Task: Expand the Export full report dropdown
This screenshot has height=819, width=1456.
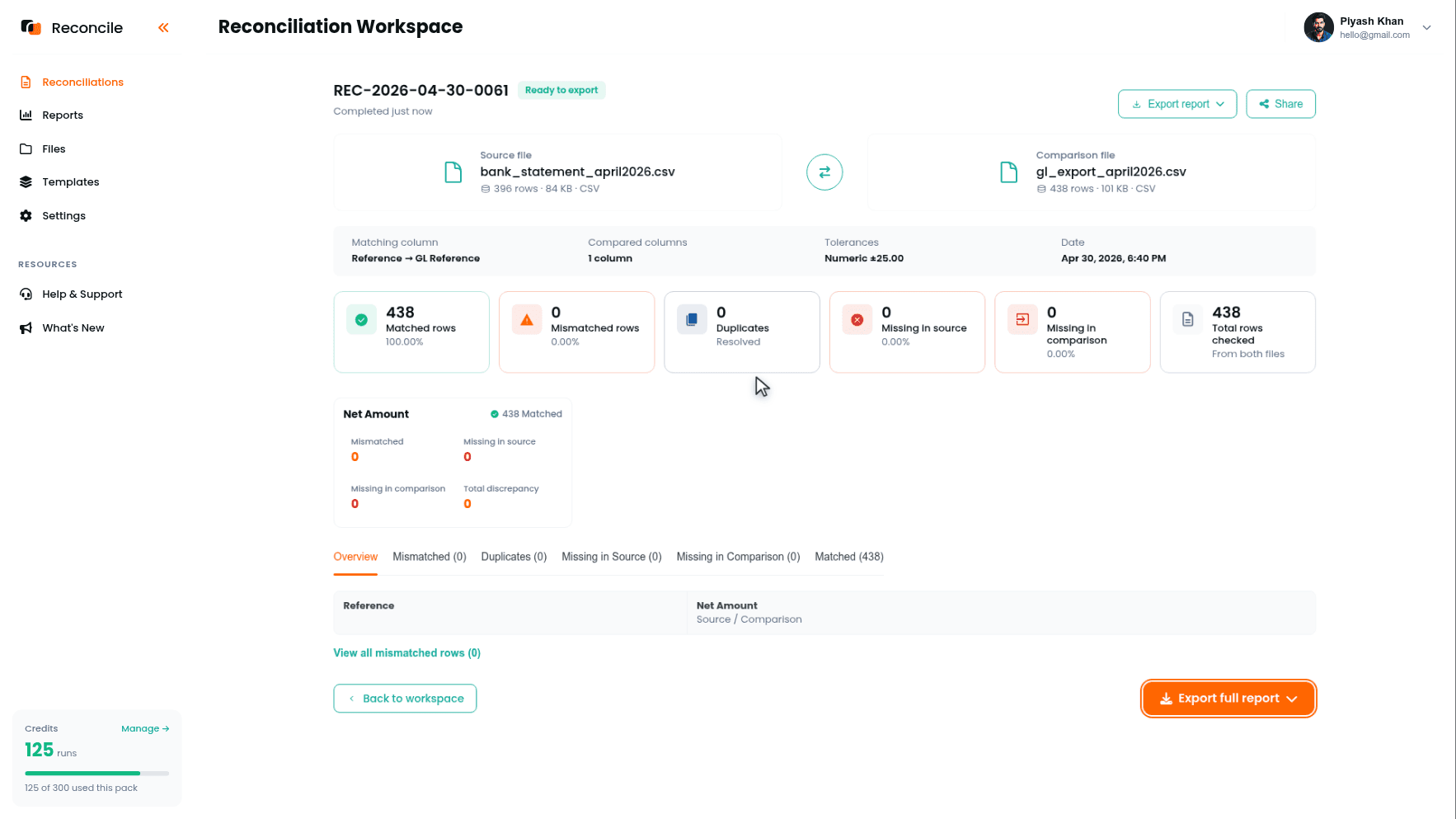Action: tap(1228, 699)
